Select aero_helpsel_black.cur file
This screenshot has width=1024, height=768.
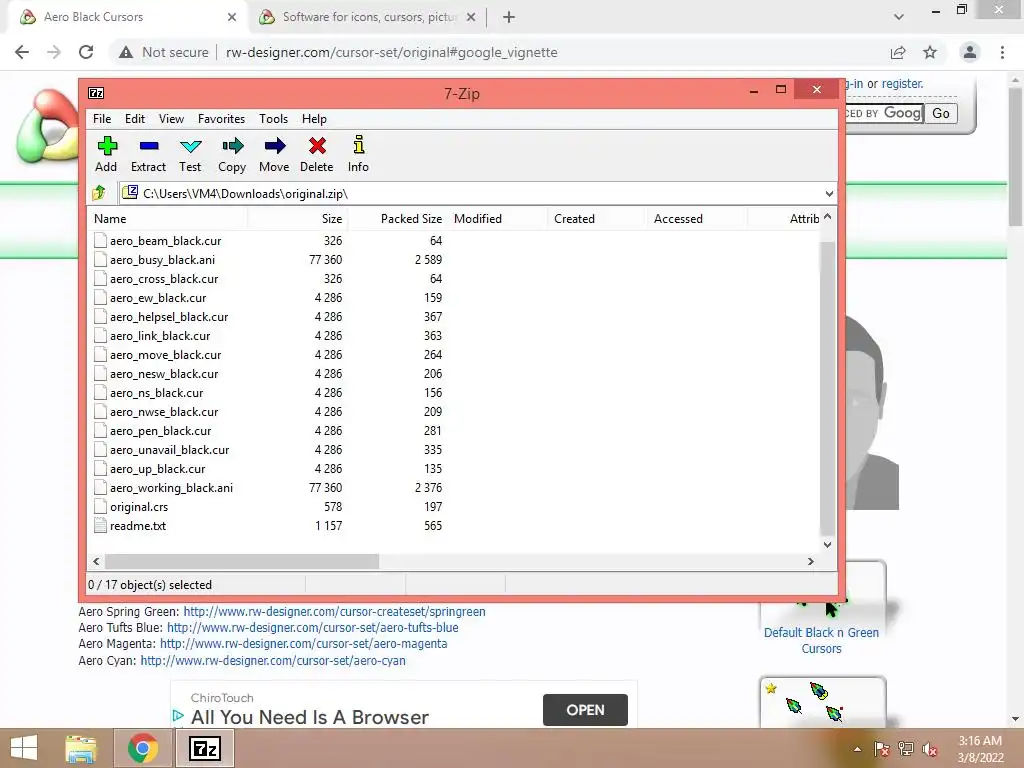[168, 316]
